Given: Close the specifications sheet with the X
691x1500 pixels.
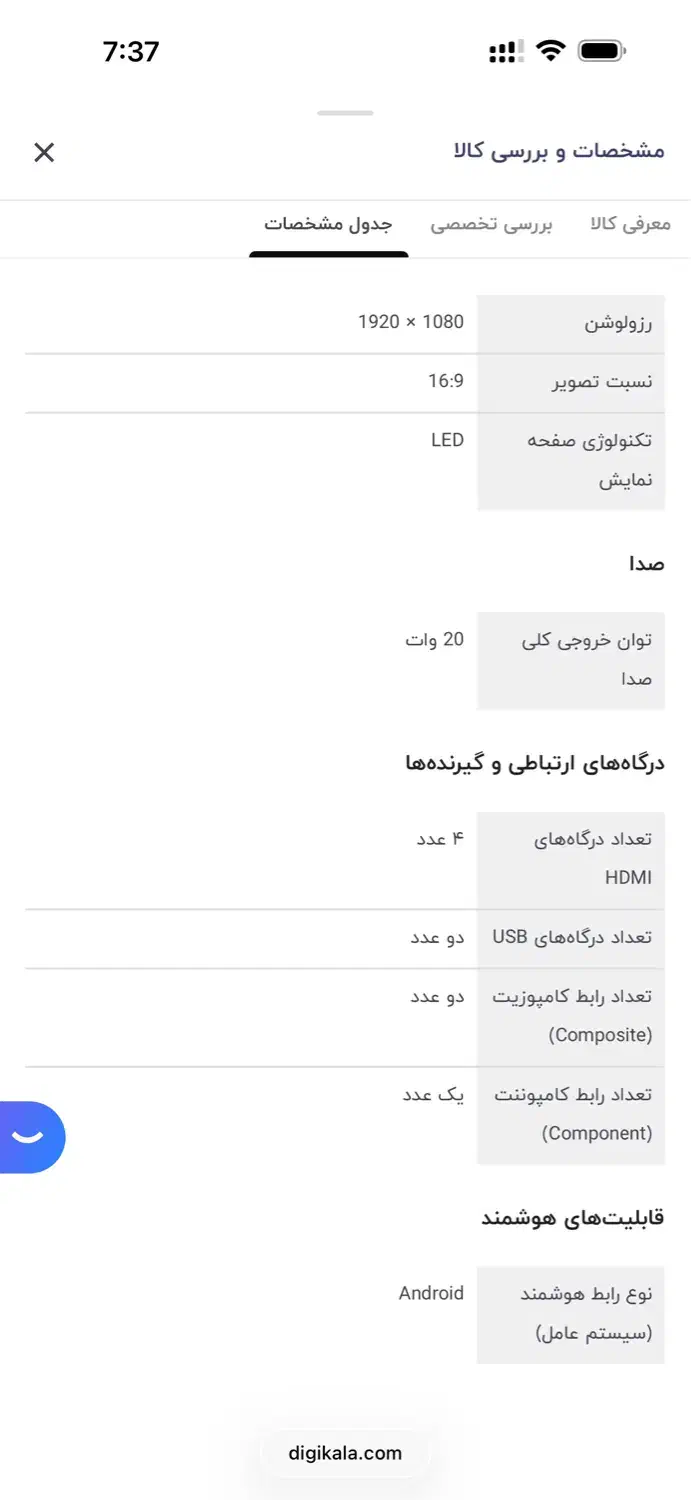Looking at the screenshot, I should (x=43, y=152).
